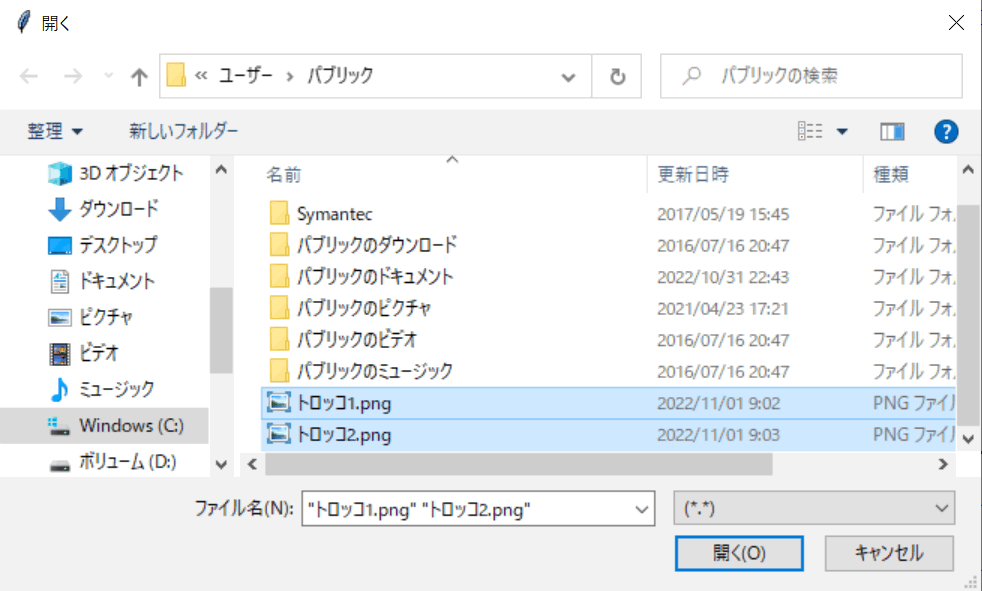Image resolution: width=982 pixels, height=591 pixels.
Task: Open the 整理 menu
Action: 55,131
